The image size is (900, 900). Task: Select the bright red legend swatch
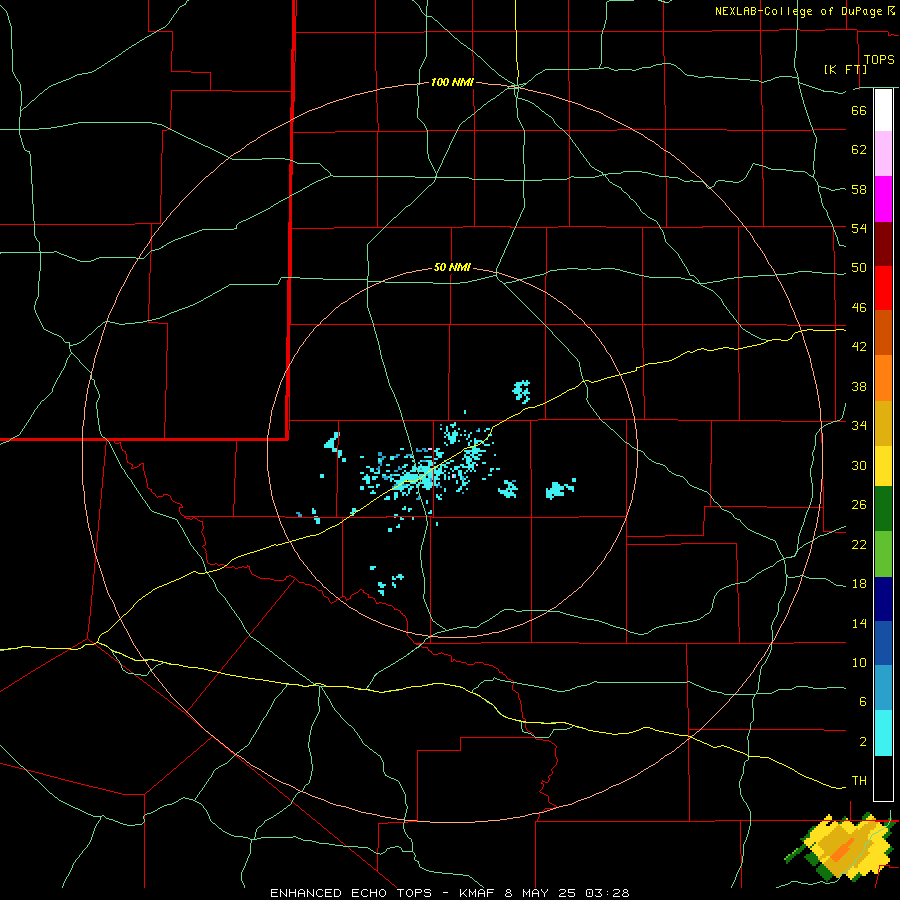click(883, 288)
